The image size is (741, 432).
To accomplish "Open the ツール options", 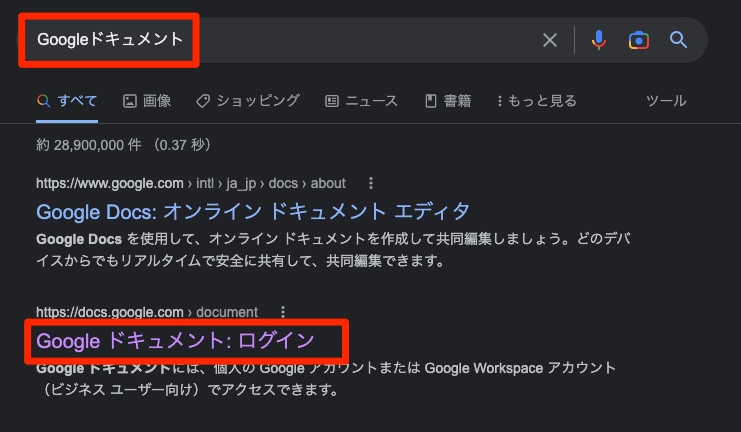I will 666,101.
